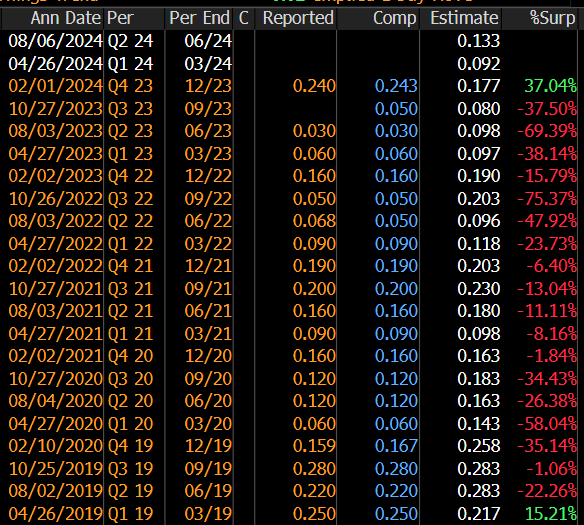This screenshot has height=525, width=584.
Task: Click the 0.159 reported value
Action: click(314, 446)
